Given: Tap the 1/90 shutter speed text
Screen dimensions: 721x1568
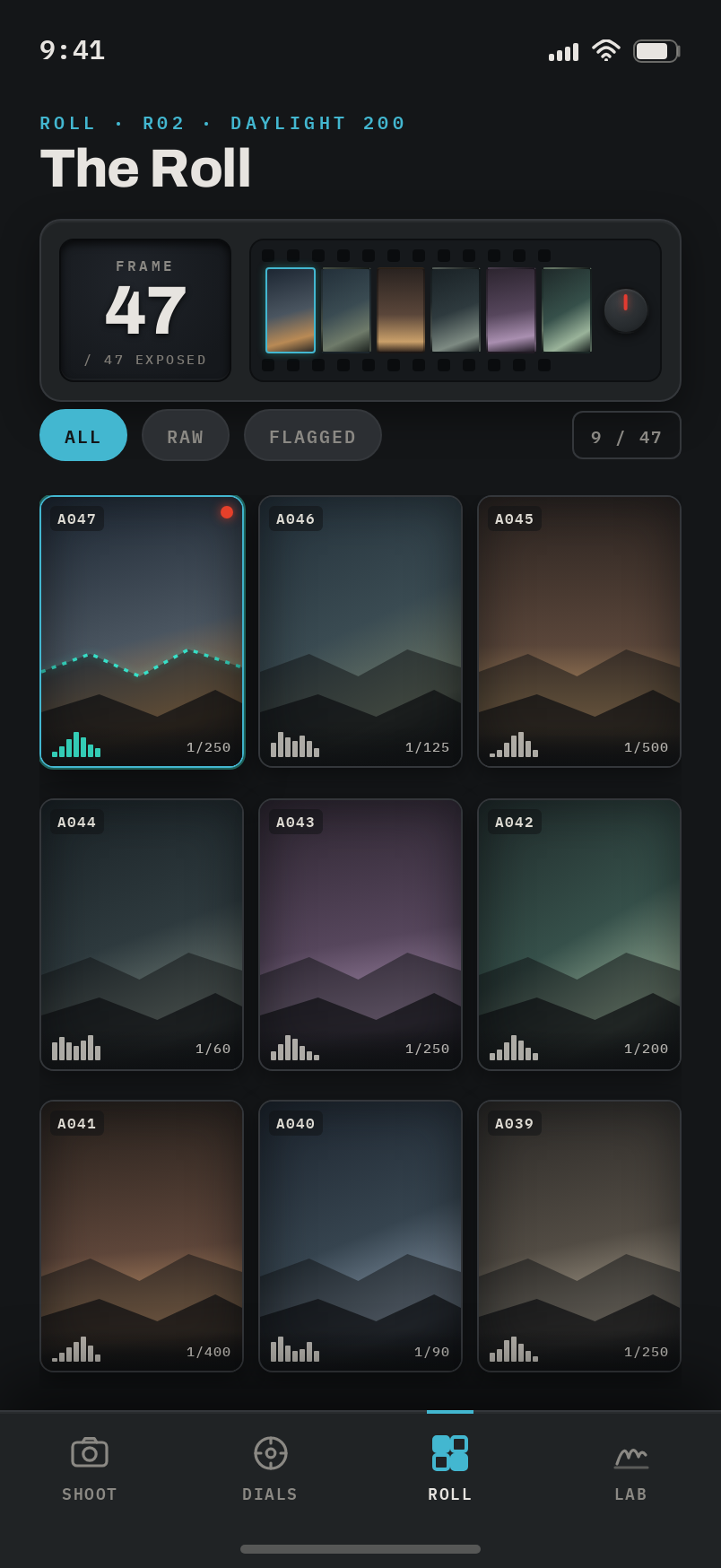Looking at the screenshot, I should coord(432,1353).
